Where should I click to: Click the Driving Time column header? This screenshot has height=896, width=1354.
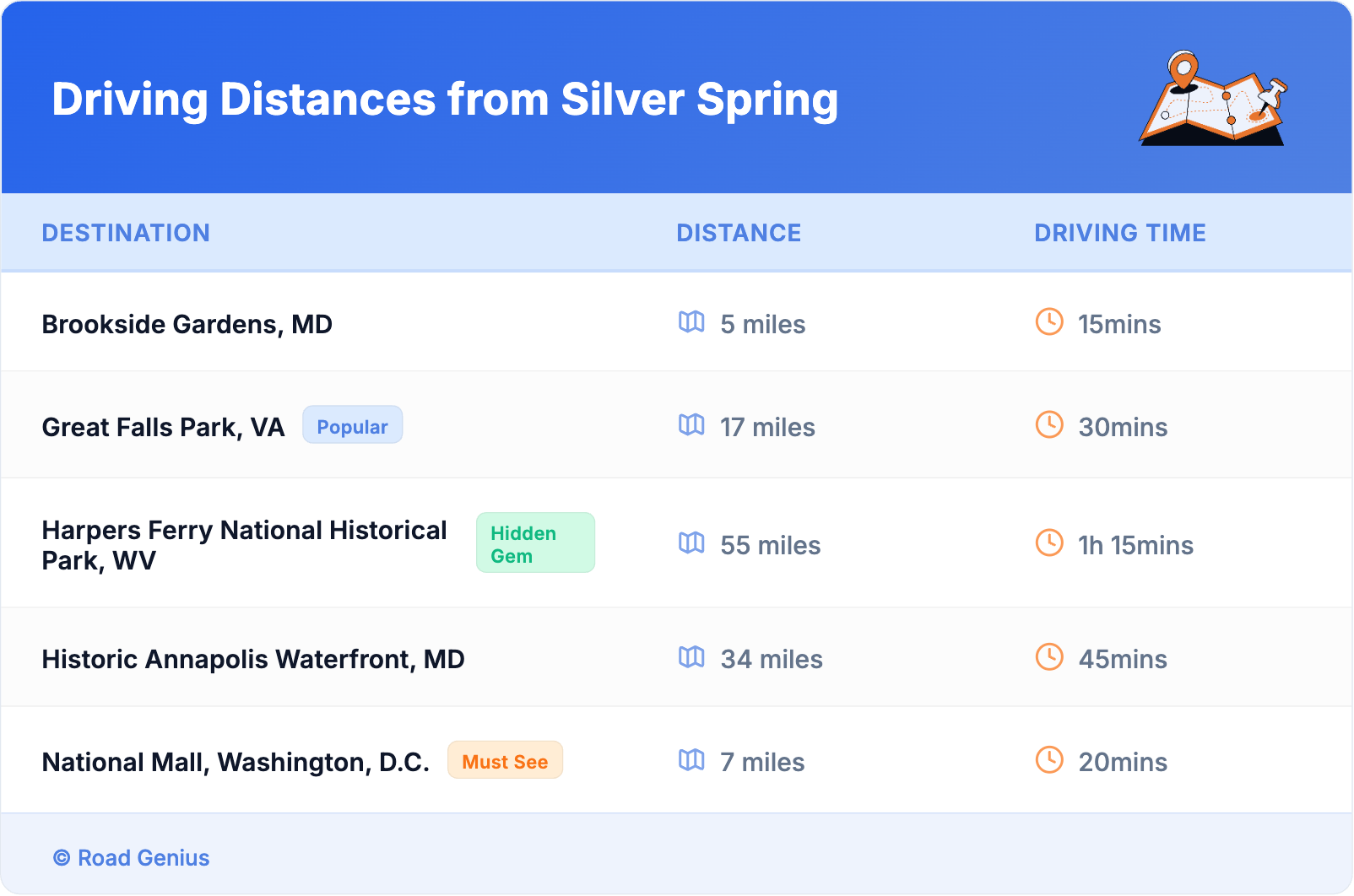(x=1119, y=233)
